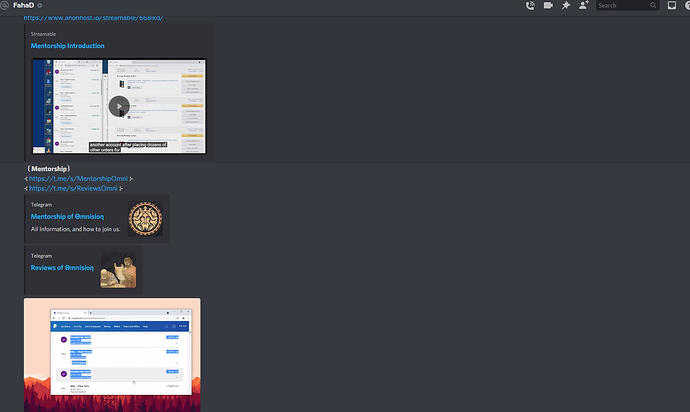This screenshot has height=412, width=690.
Task: Open the Mentorship Introduction embed title
Action: (67, 45)
